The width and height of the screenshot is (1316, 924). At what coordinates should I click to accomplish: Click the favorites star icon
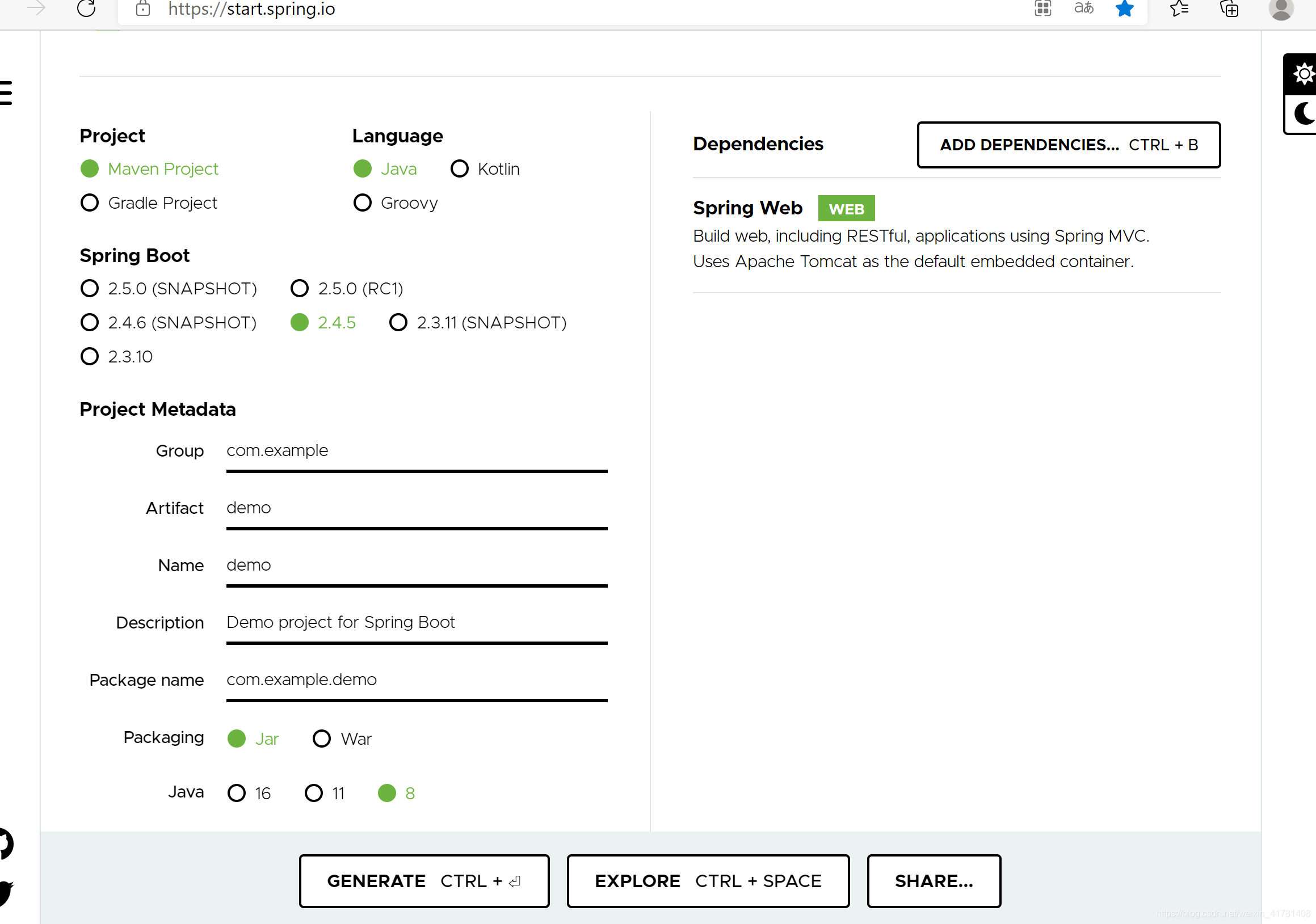click(1125, 8)
